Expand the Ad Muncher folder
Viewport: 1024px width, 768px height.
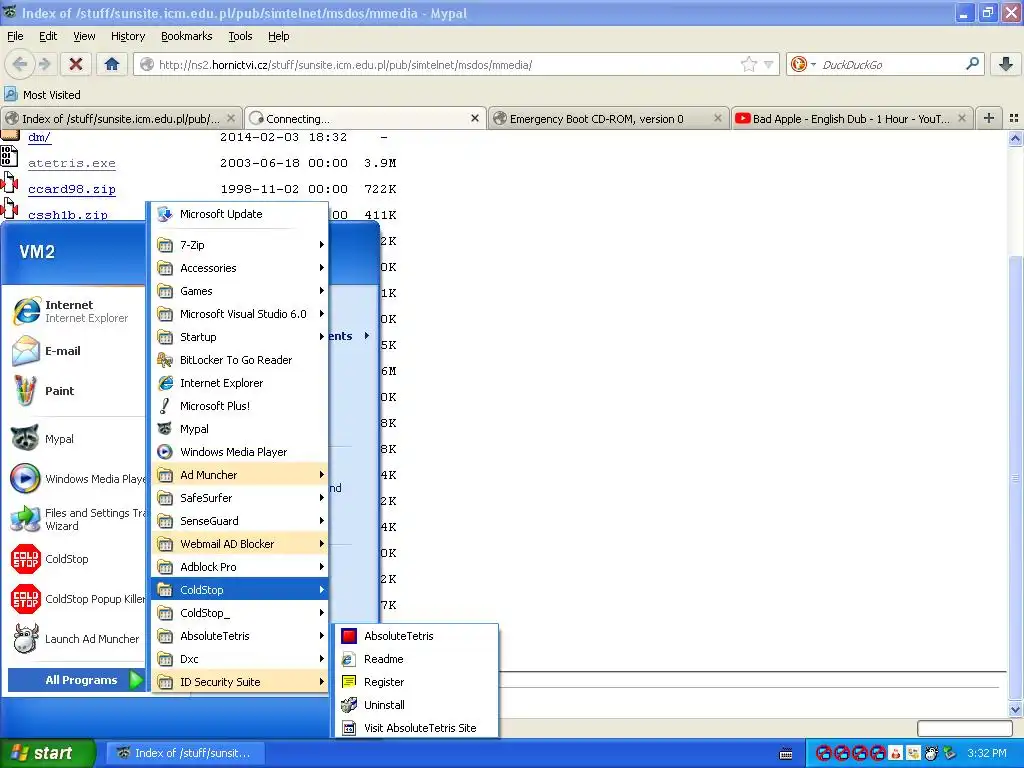pos(240,475)
